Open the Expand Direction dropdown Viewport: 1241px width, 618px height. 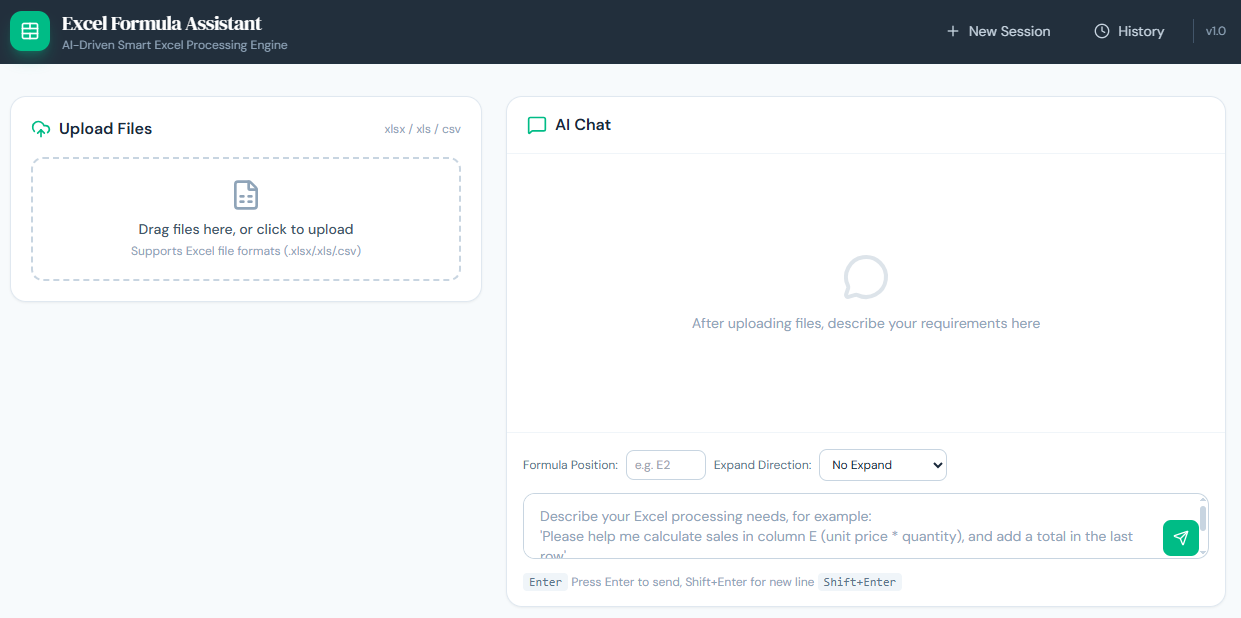coord(883,465)
